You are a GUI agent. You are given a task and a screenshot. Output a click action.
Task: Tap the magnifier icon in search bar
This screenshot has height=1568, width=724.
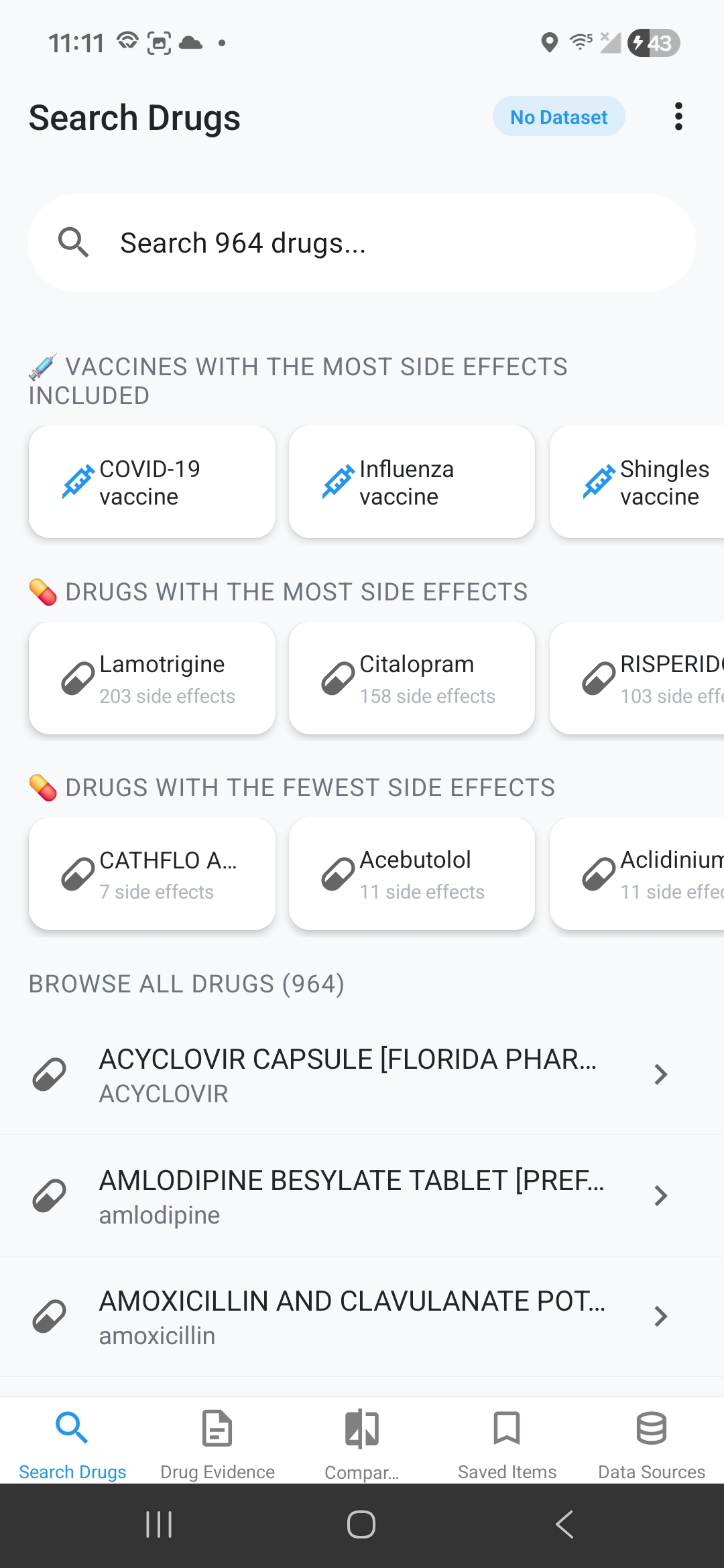click(x=73, y=243)
